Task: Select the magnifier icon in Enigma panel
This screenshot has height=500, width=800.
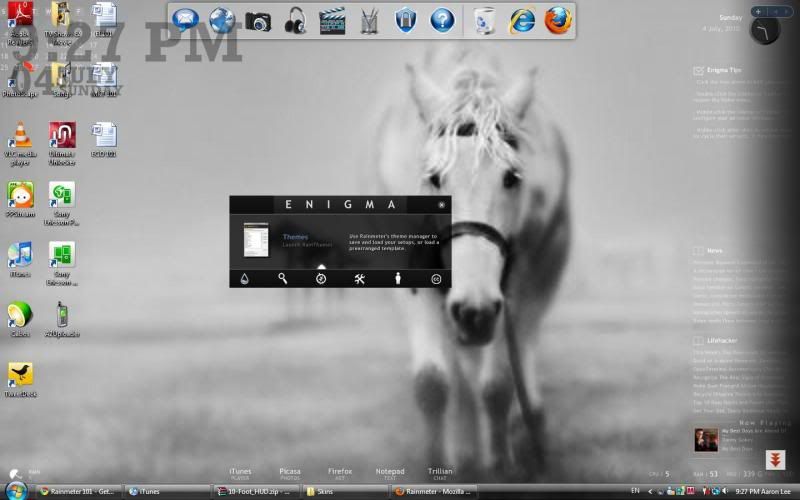Action: coord(283,279)
